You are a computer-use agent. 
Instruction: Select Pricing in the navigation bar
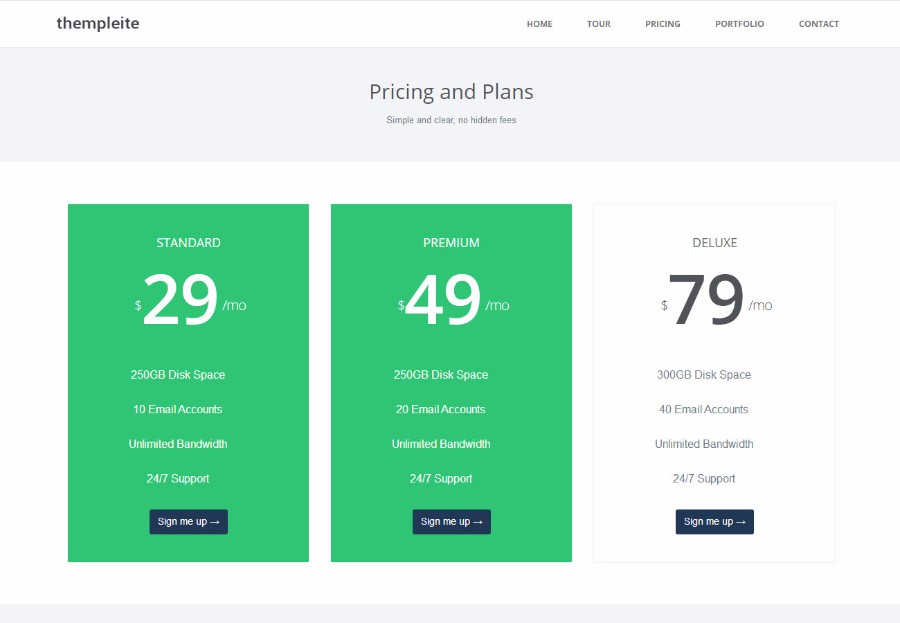tap(662, 24)
